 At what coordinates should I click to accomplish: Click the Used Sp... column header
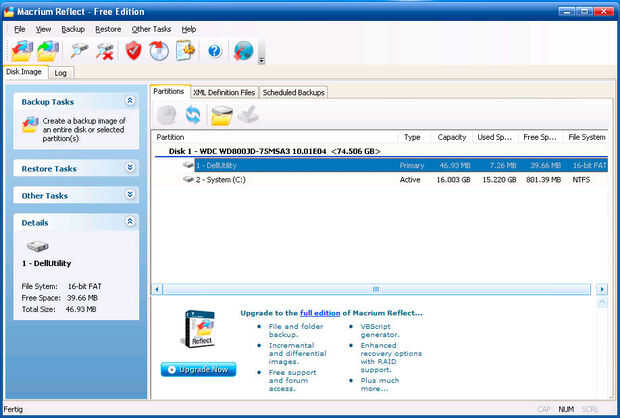coord(494,137)
